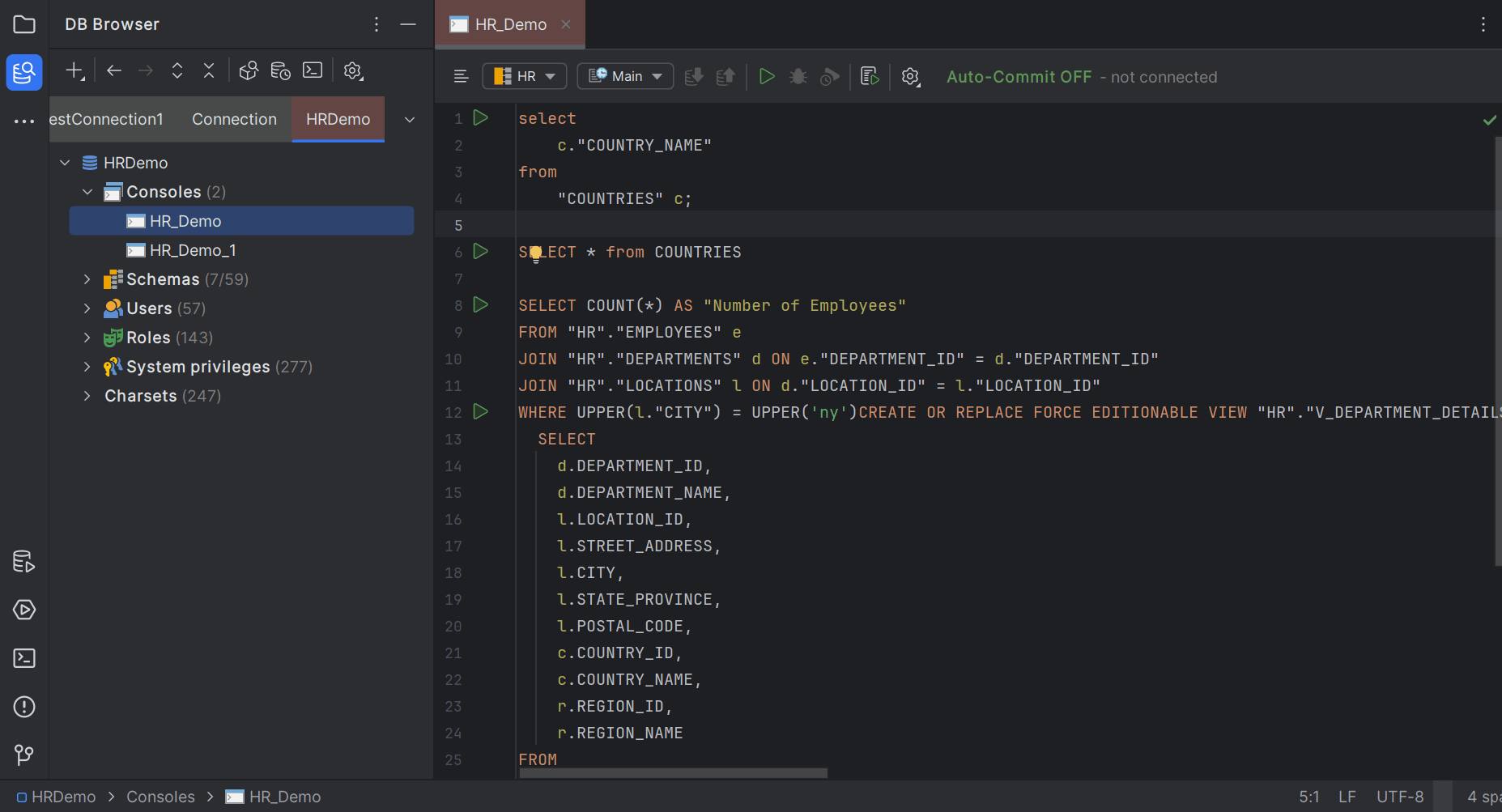1502x812 pixels.
Task: Click the Problems tool window icon
Action: [23, 707]
